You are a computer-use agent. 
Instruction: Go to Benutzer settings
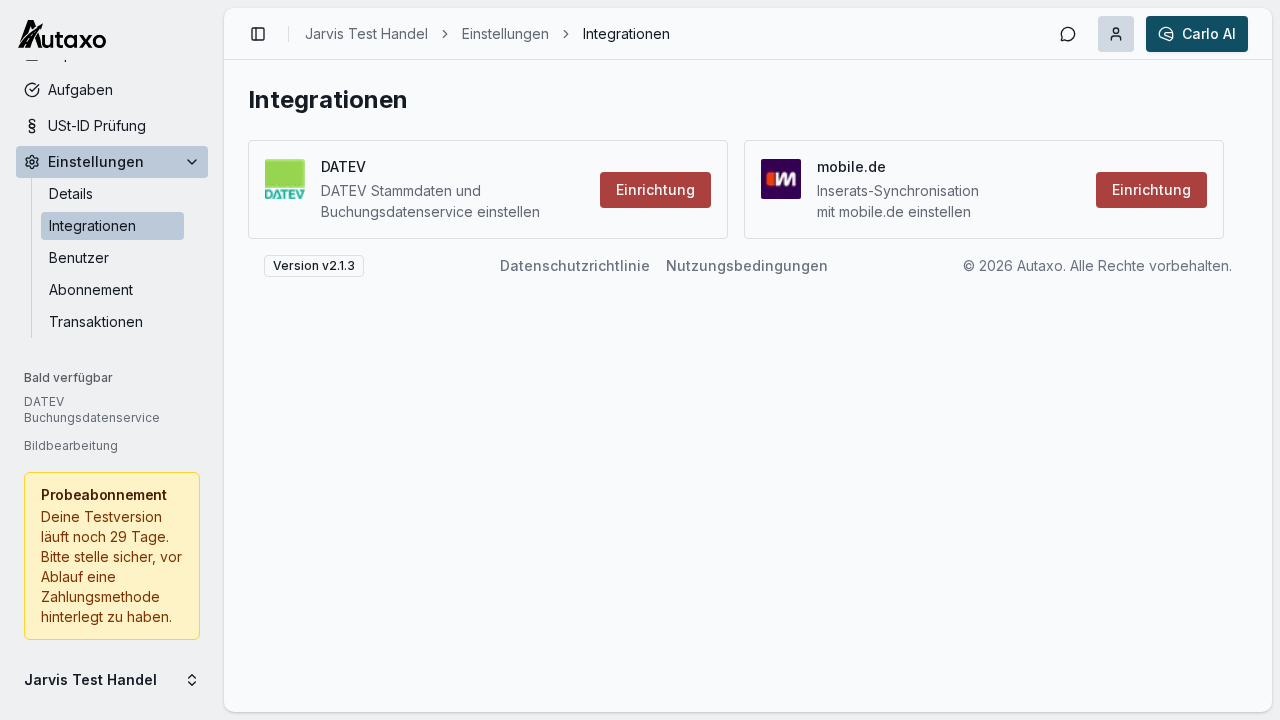click(x=112, y=258)
